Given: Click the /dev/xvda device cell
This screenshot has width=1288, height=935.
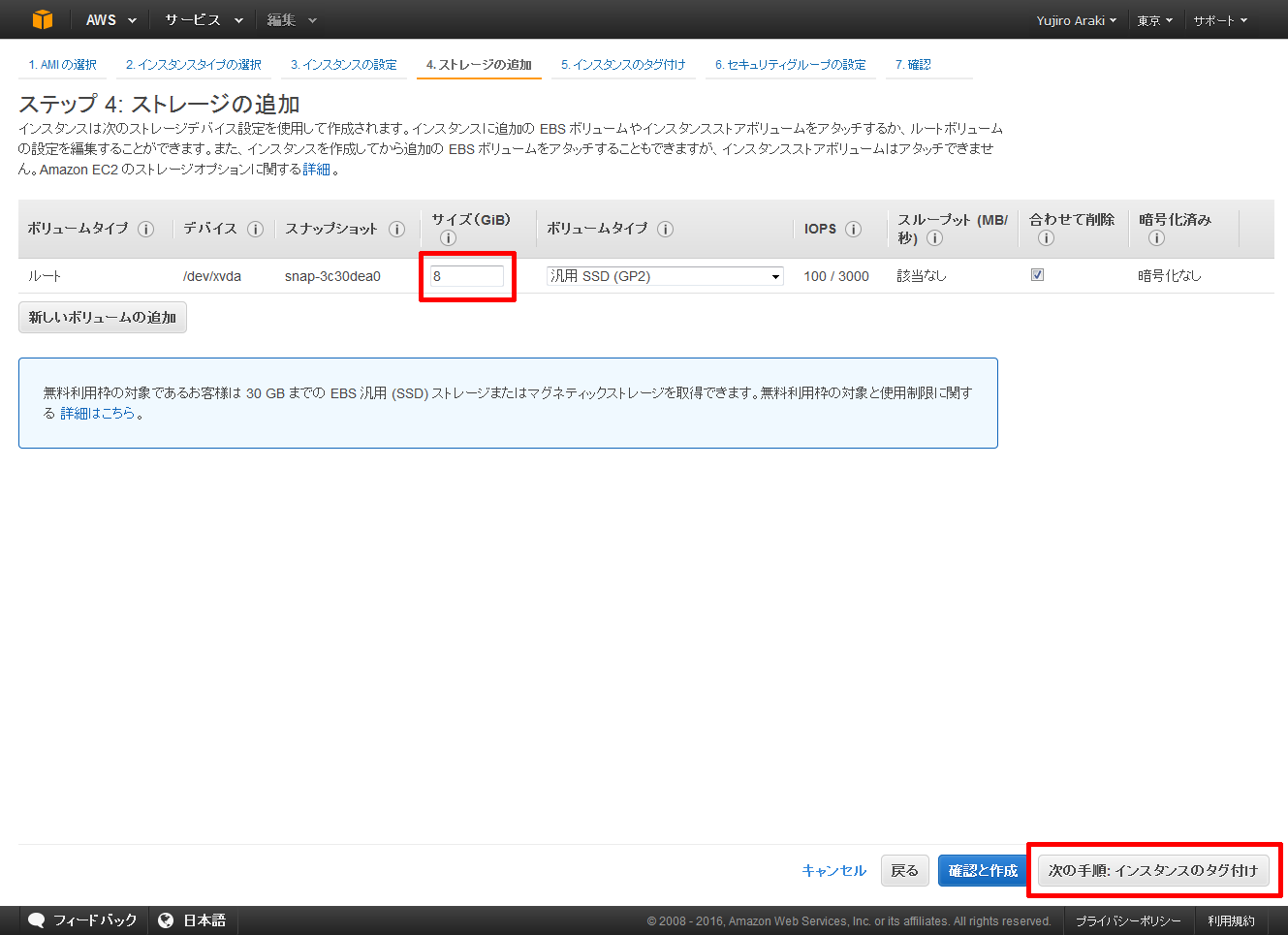Looking at the screenshot, I should pyautogui.click(x=212, y=276).
